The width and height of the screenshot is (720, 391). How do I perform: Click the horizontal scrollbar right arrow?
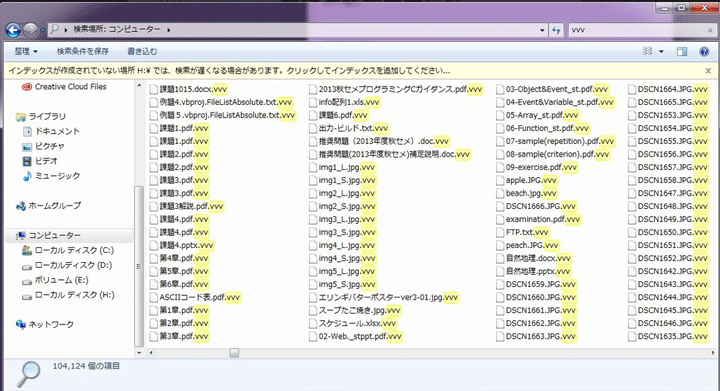tap(713, 353)
